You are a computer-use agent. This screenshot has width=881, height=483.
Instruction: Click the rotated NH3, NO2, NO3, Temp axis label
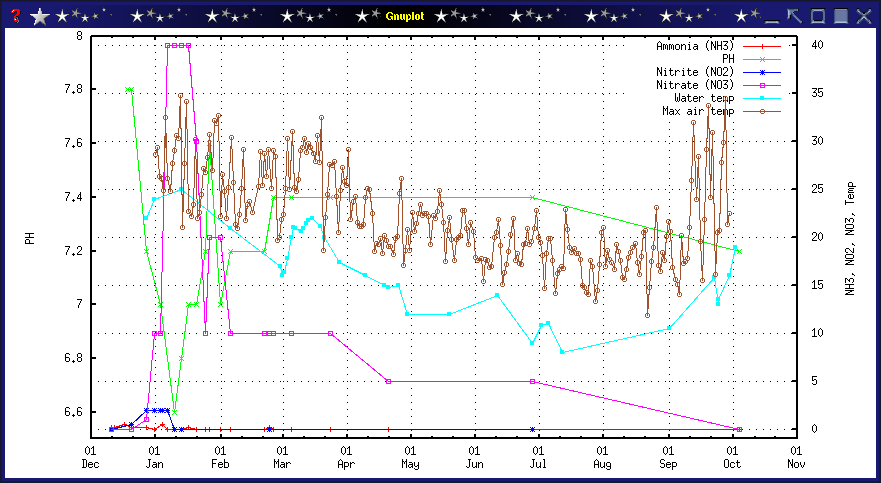click(850, 238)
